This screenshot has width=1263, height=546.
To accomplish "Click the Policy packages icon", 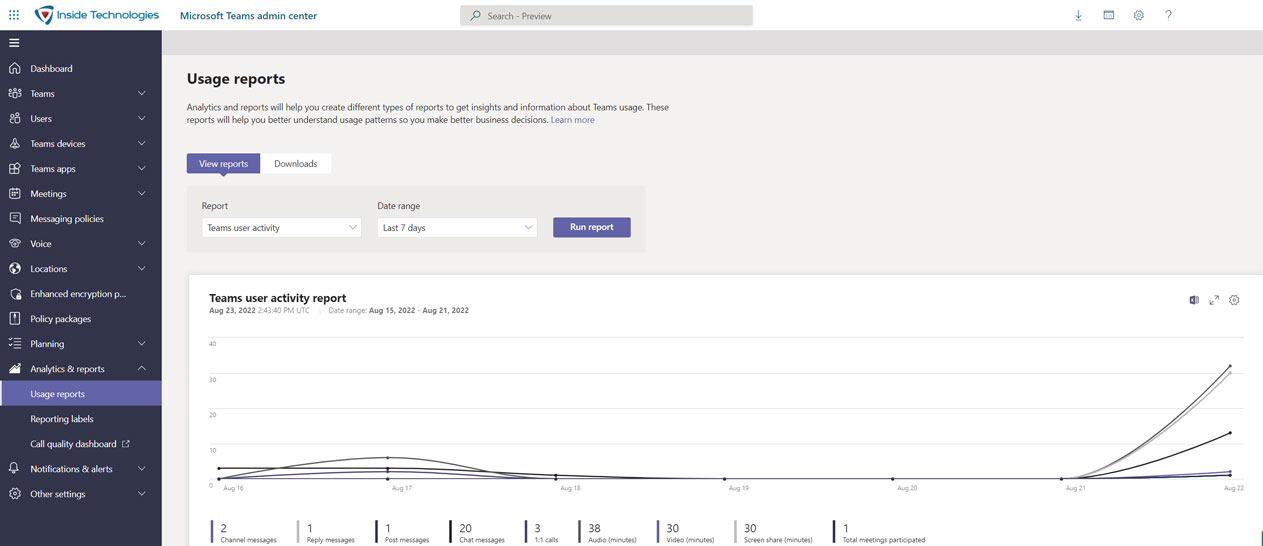I will [14, 318].
